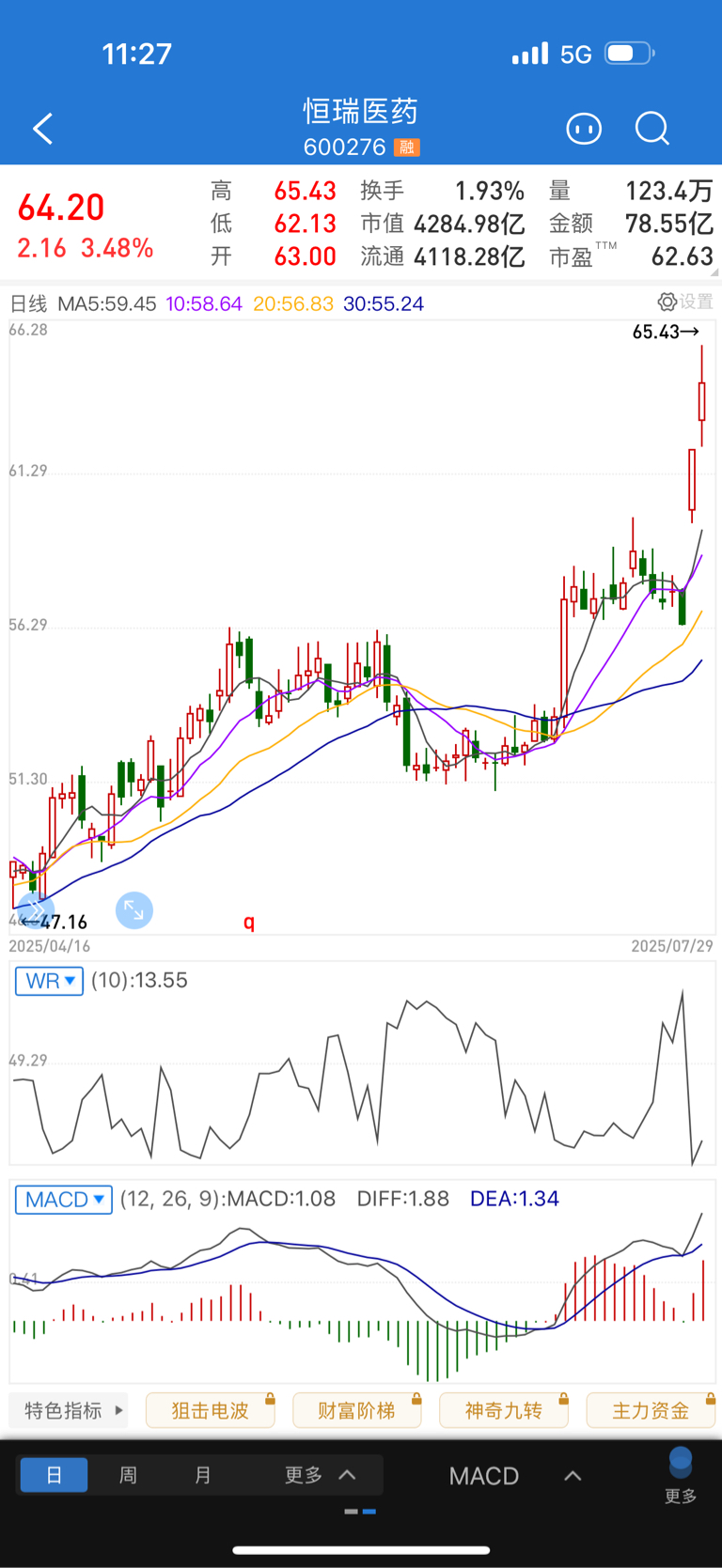
Task: Tap the expand triangle below 市盈 value
Action: [715, 272]
